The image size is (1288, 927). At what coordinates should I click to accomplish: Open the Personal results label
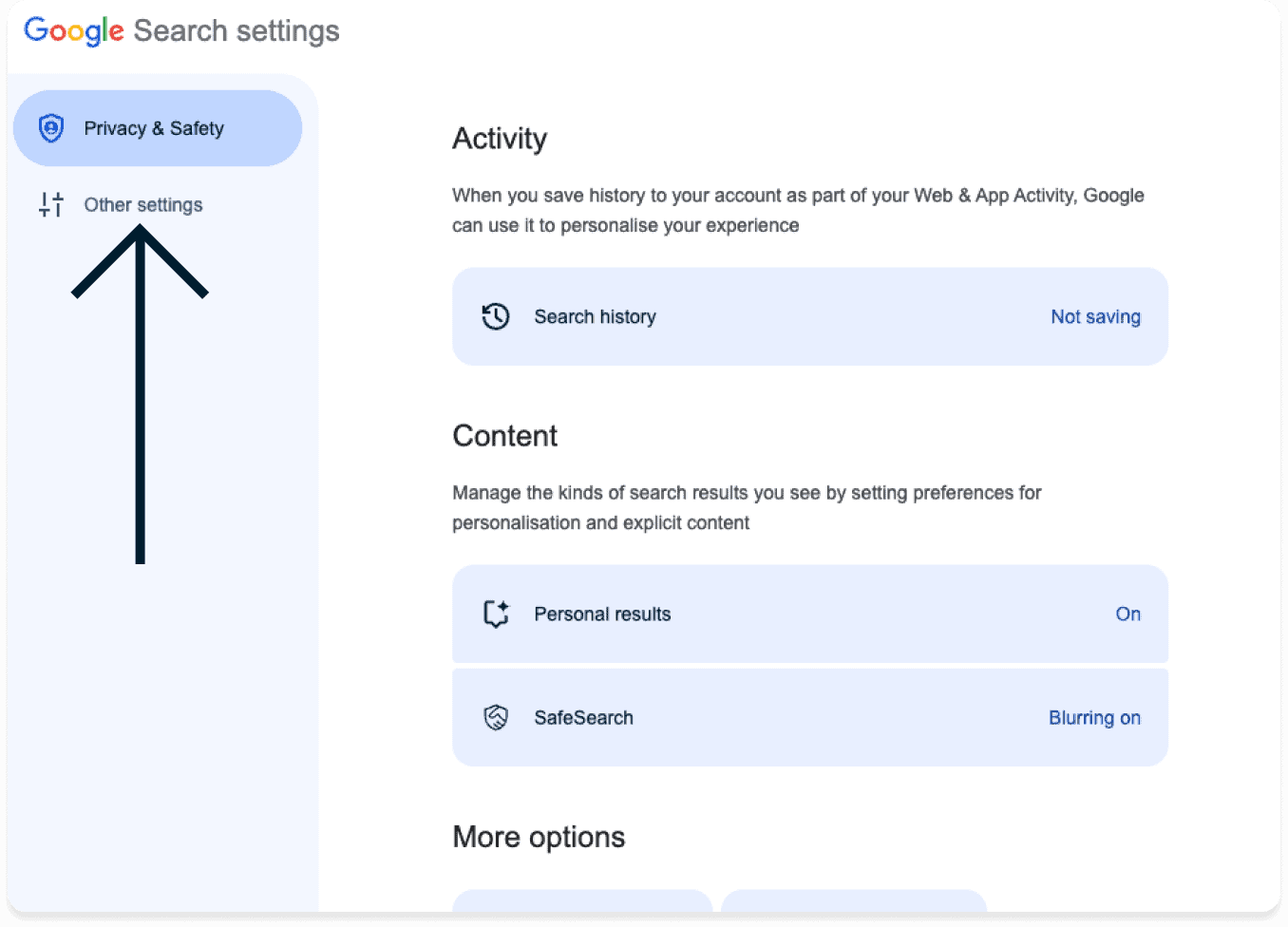point(602,614)
